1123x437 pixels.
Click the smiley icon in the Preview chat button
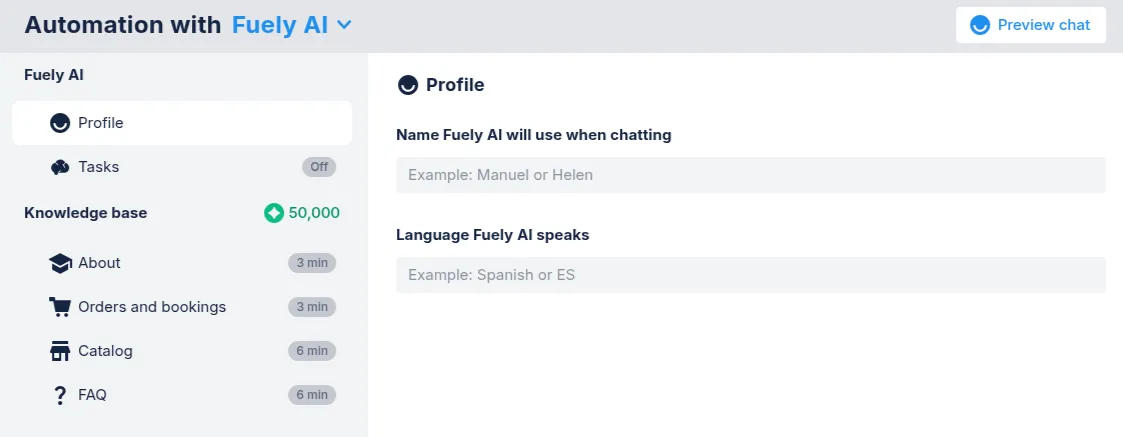coord(979,25)
